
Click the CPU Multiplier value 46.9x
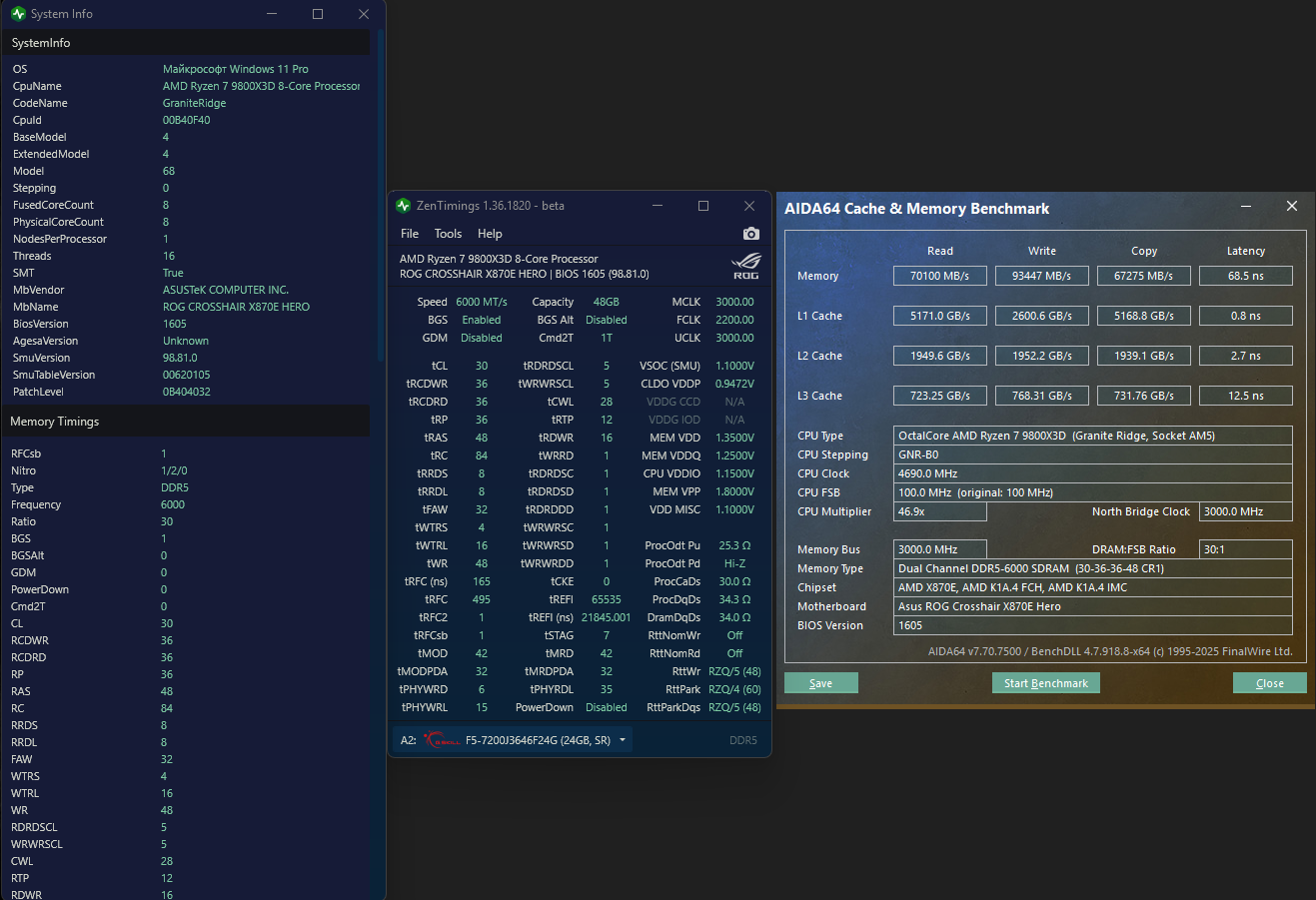(940, 511)
